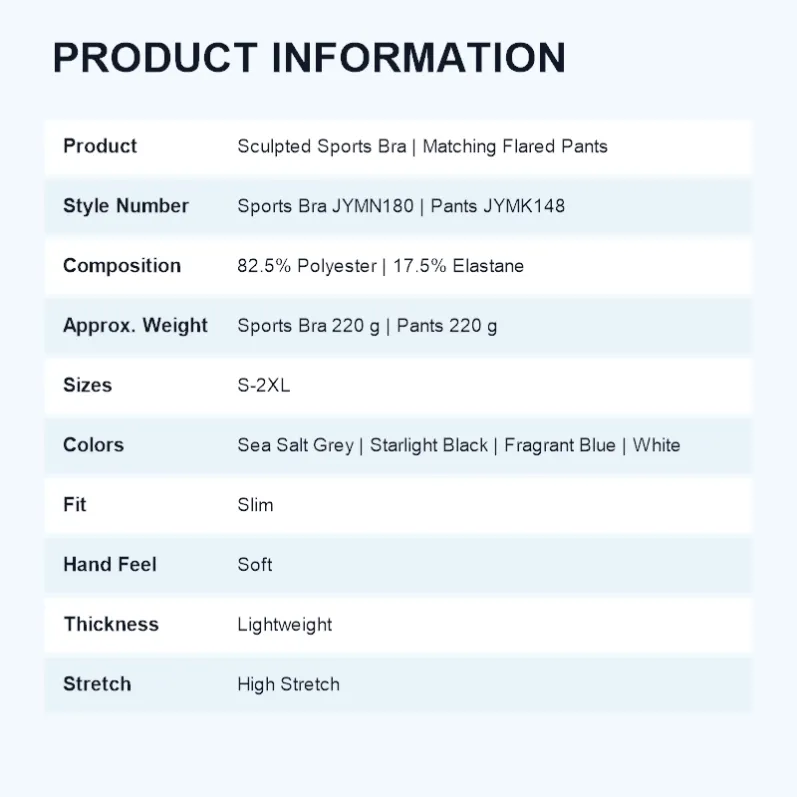This screenshot has height=797, width=797.
Task: Click 82.5% Polyester composition value
Action: pyautogui.click(x=307, y=266)
